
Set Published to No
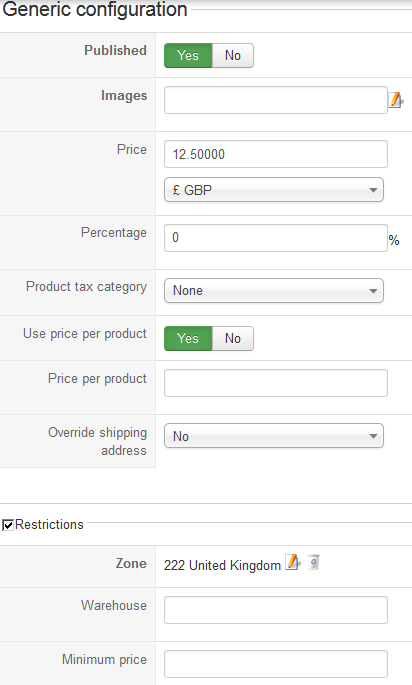pyautogui.click(x=233, y=55)
